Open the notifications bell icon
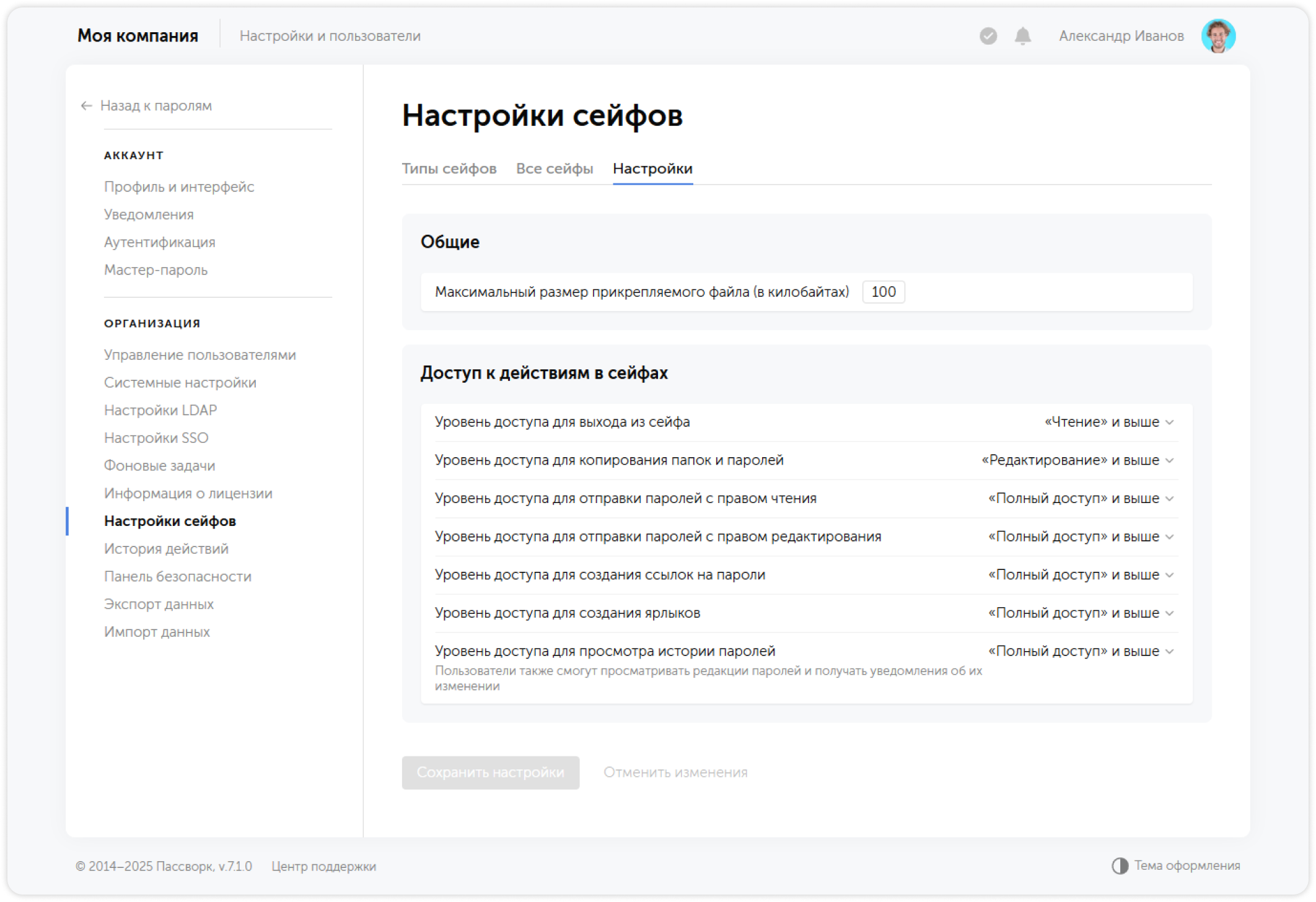 click(x=1022, y=36)
